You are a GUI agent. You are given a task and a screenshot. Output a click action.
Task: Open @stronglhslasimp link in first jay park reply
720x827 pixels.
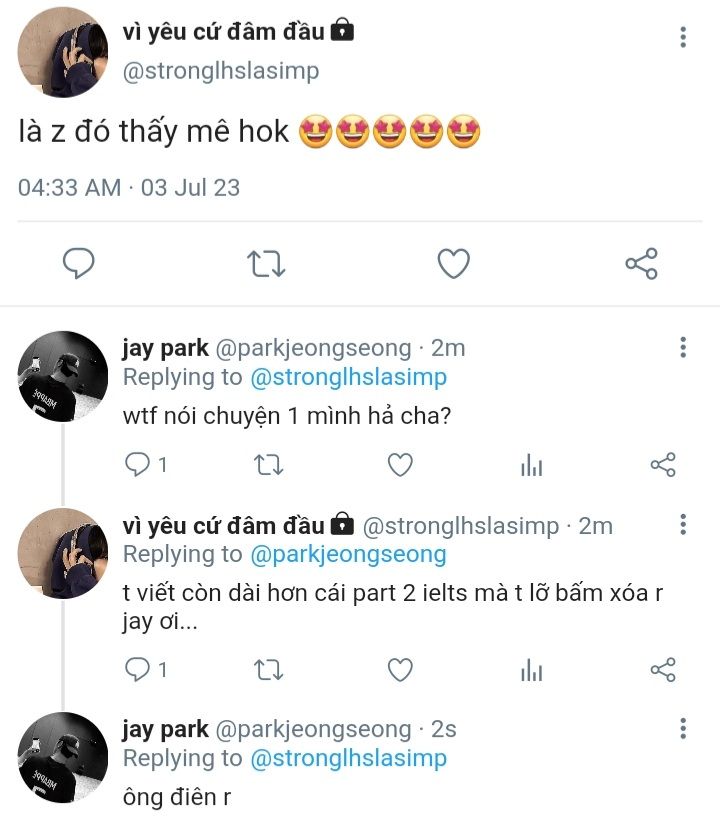click(347, 377)
